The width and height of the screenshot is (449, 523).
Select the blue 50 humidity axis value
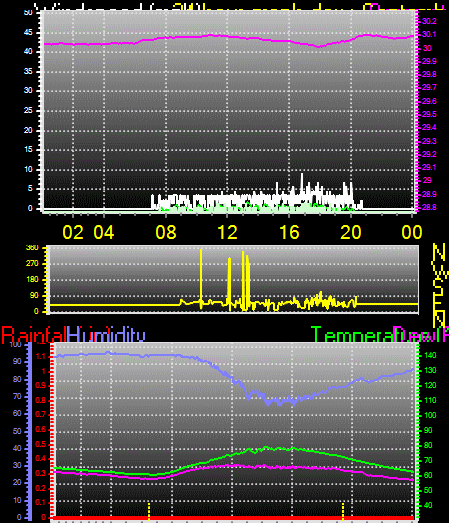(17, 431)
